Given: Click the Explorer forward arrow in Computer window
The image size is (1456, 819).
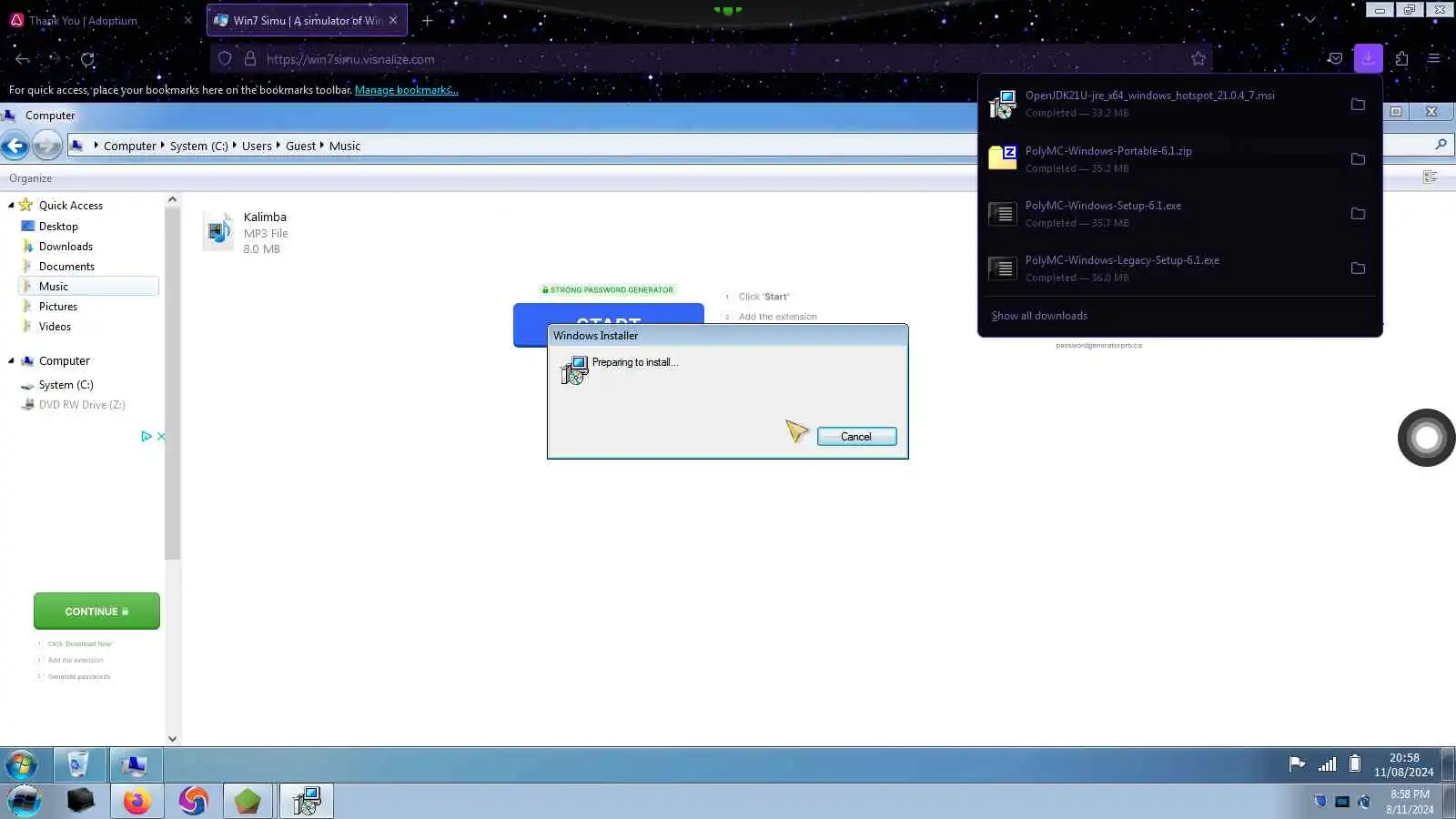Looking at the screenshot, I should pyautogui.click(x=46, y=146).
